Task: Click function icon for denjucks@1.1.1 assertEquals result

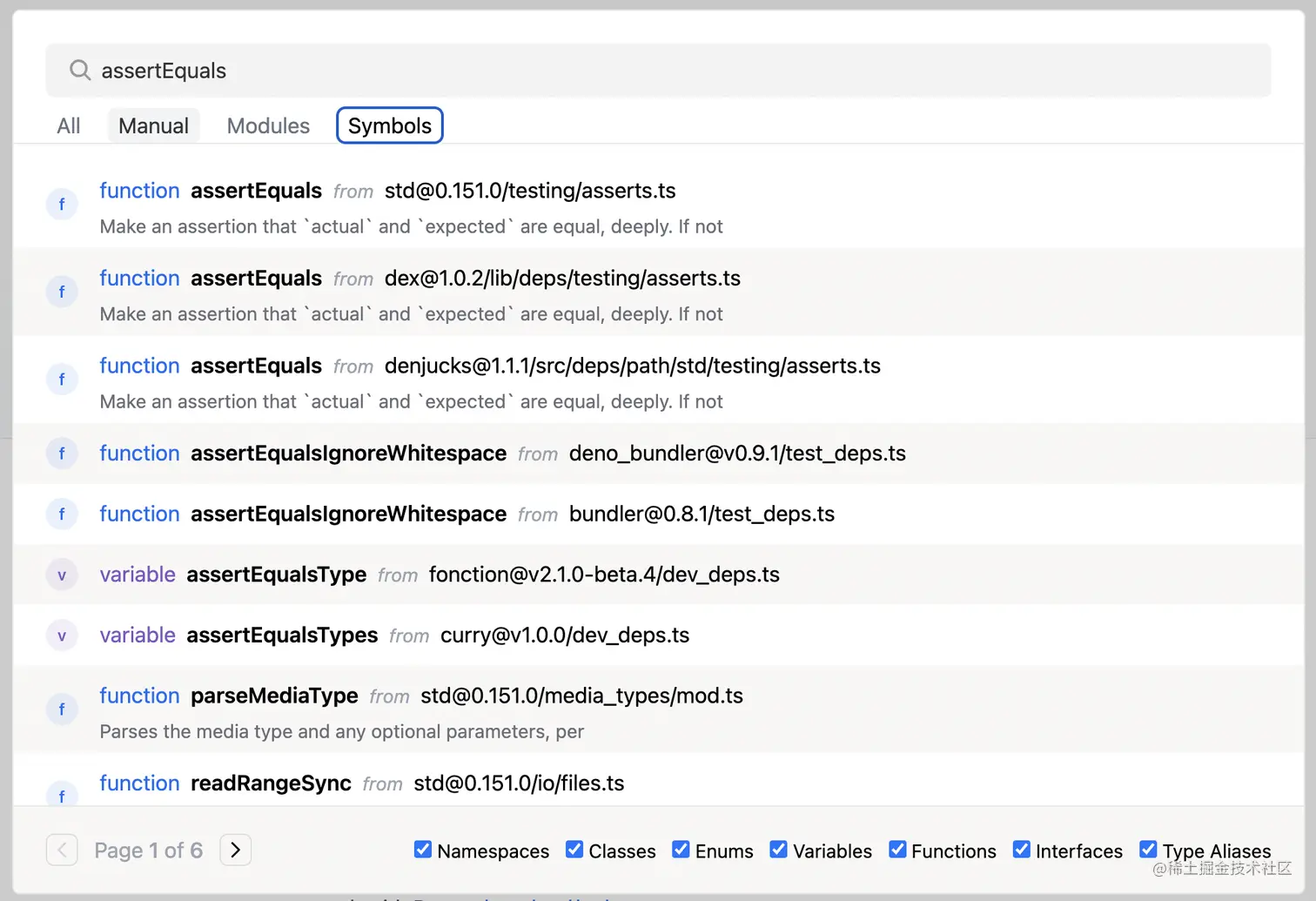Action: [x=62, y=380]
